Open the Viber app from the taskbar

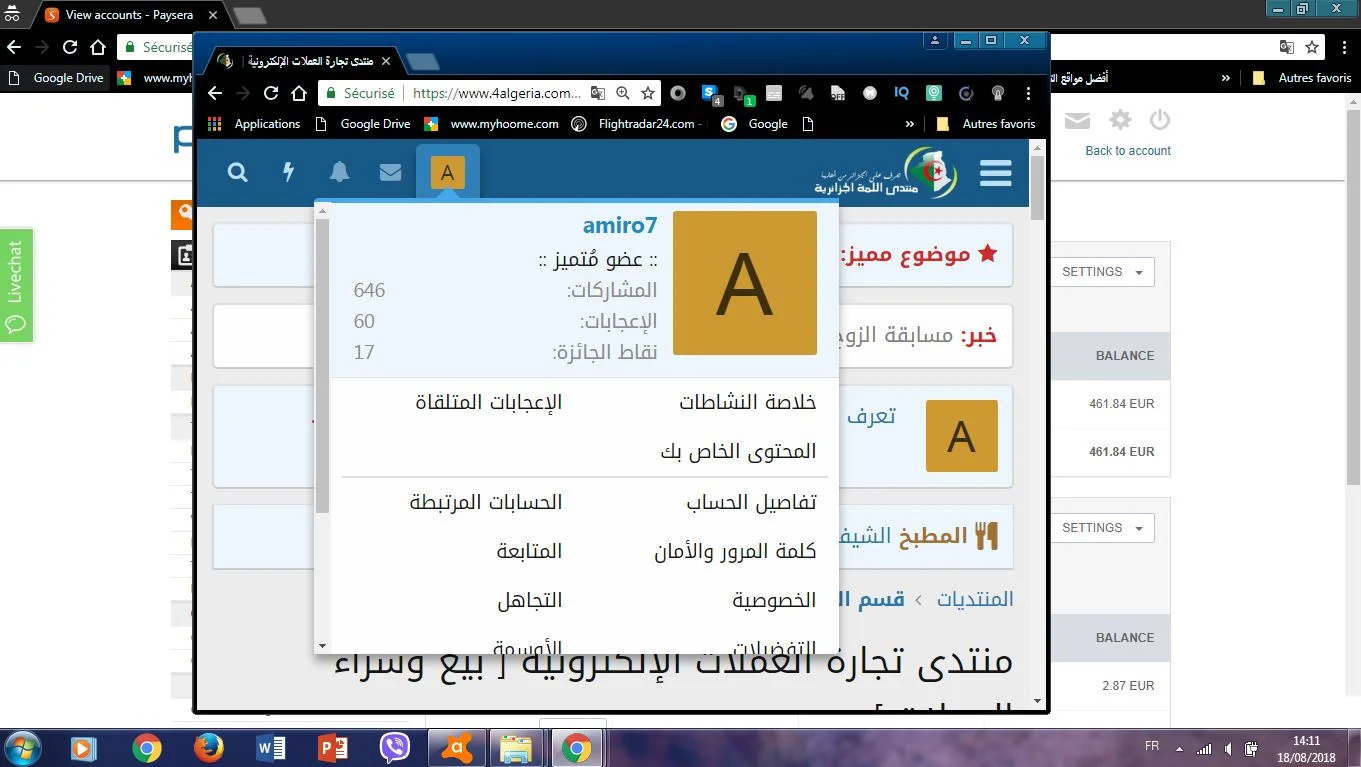pos(395,747)
